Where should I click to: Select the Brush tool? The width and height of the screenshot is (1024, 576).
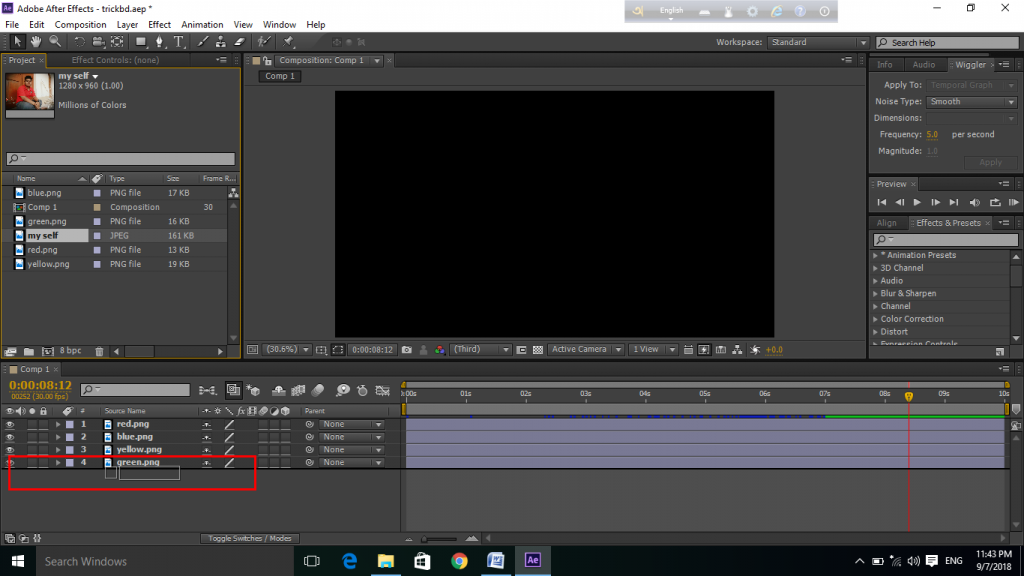203,42
